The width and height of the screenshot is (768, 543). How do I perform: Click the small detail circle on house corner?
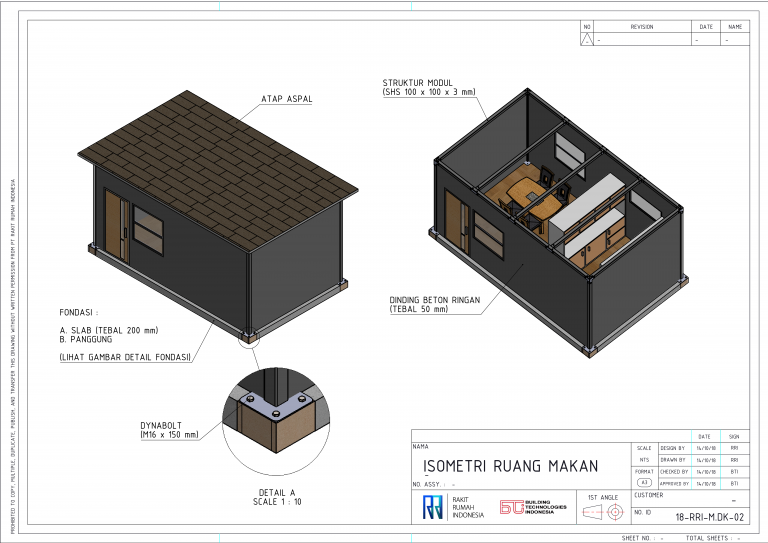[248, 338]
